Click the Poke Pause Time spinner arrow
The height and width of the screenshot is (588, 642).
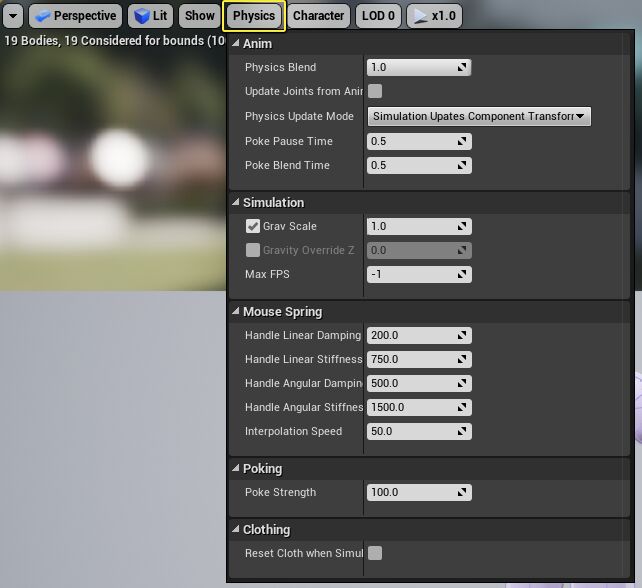pyautogui.click(x=462, y=142)
